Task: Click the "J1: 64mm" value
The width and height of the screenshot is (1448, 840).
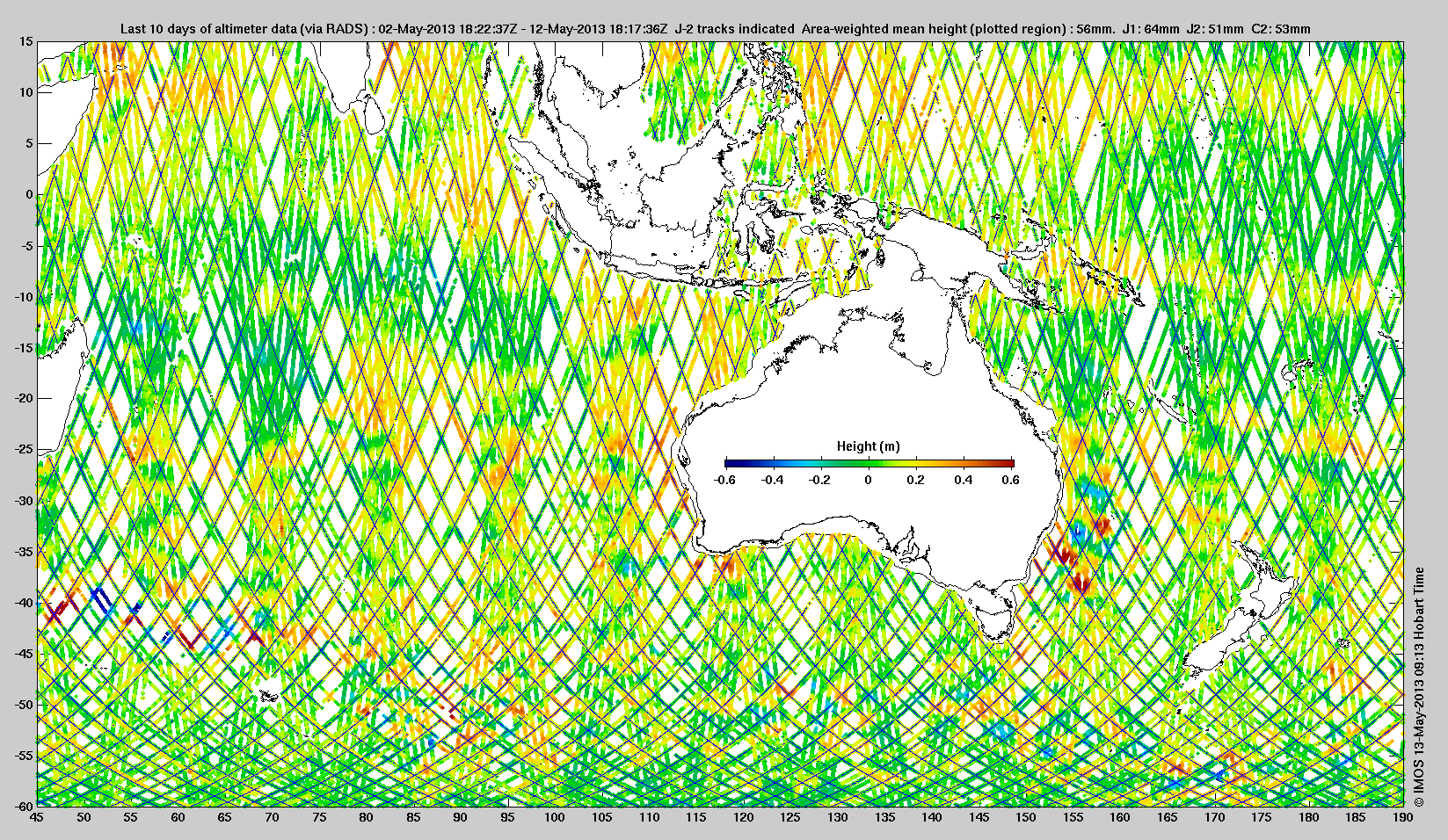Action: pyautogui.click(x=1152, y=29)
